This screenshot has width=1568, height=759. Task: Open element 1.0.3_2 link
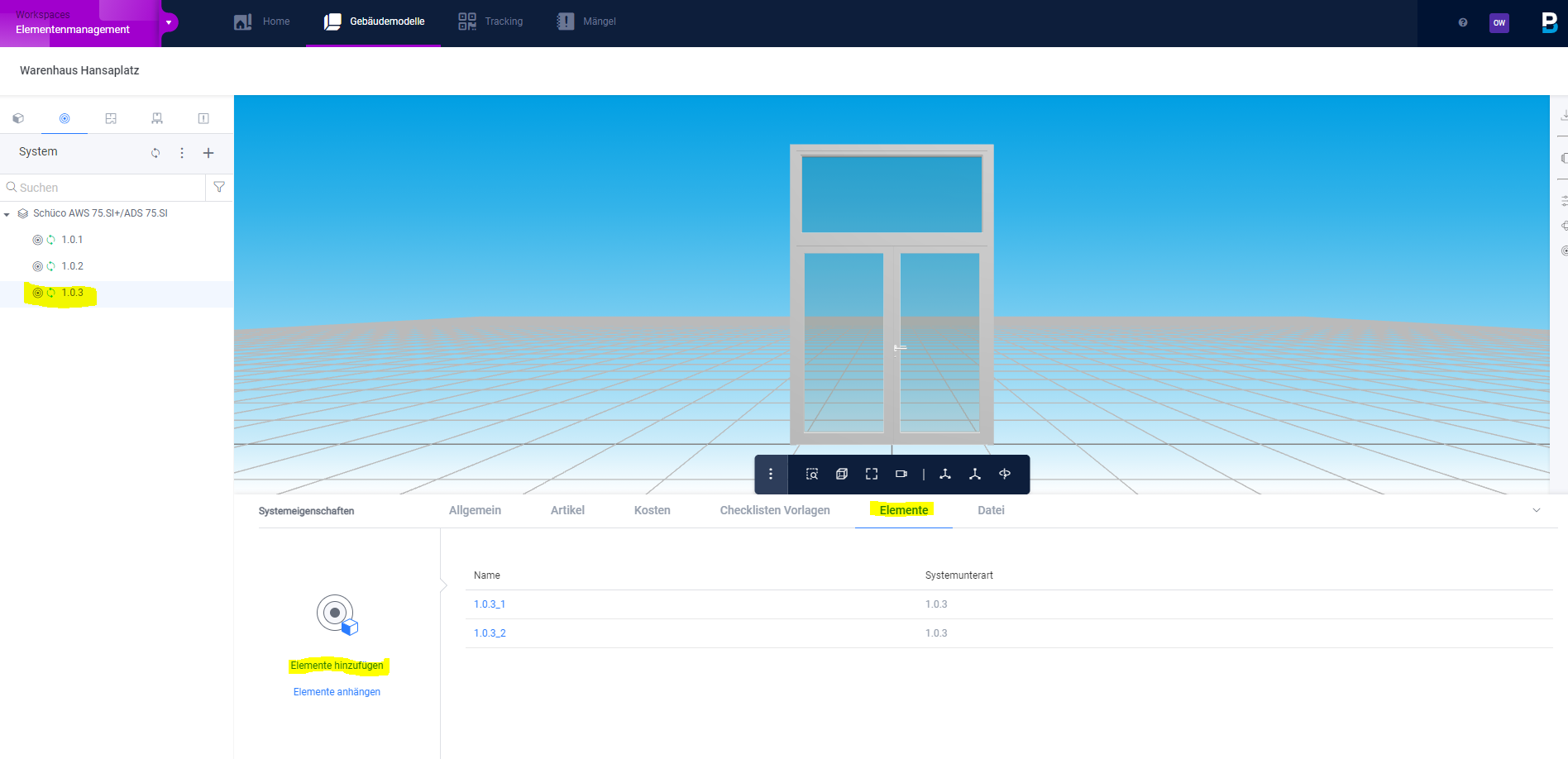[490, 633]
